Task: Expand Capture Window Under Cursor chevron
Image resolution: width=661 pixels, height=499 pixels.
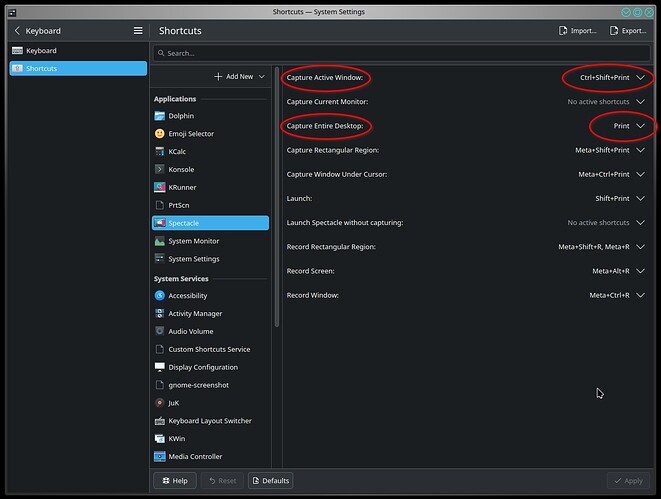Action: point(640,174)
